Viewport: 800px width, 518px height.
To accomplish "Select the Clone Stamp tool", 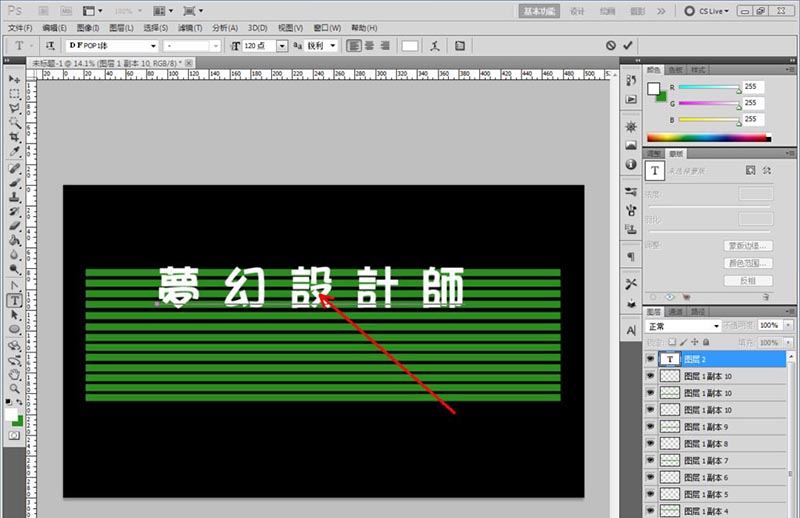I will pos(14,197).
